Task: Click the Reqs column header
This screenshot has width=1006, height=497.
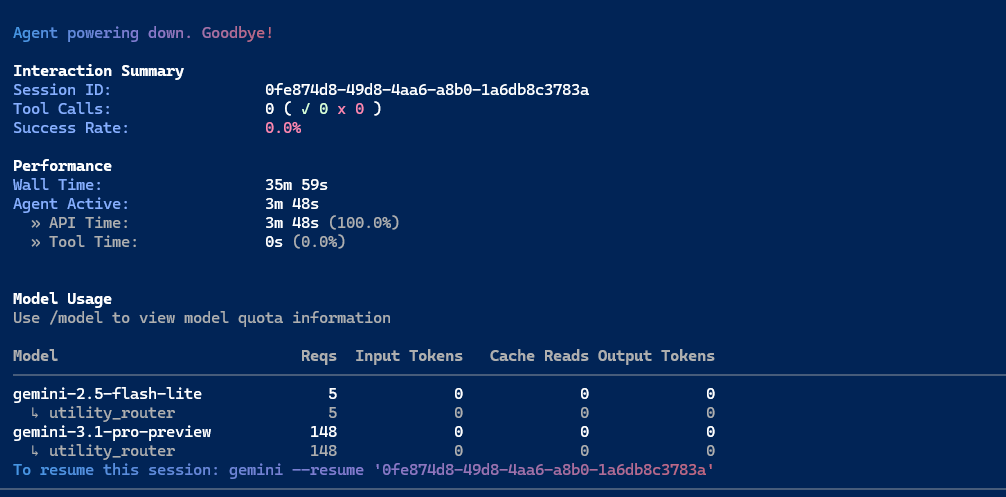Action: click(319, 355)
